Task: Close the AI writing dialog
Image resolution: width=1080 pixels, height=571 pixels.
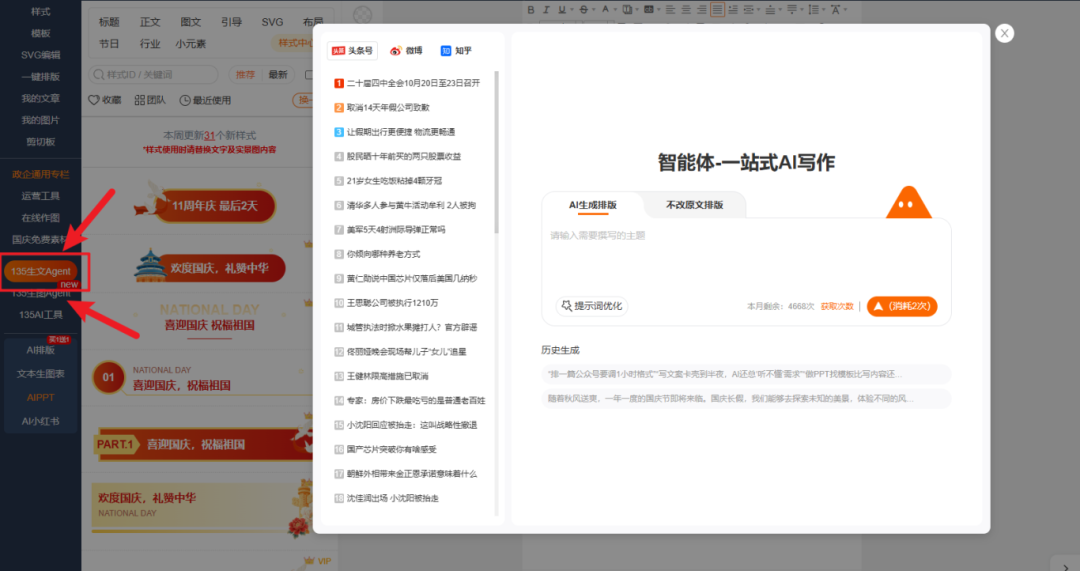Action: (x=1005, y=33)
